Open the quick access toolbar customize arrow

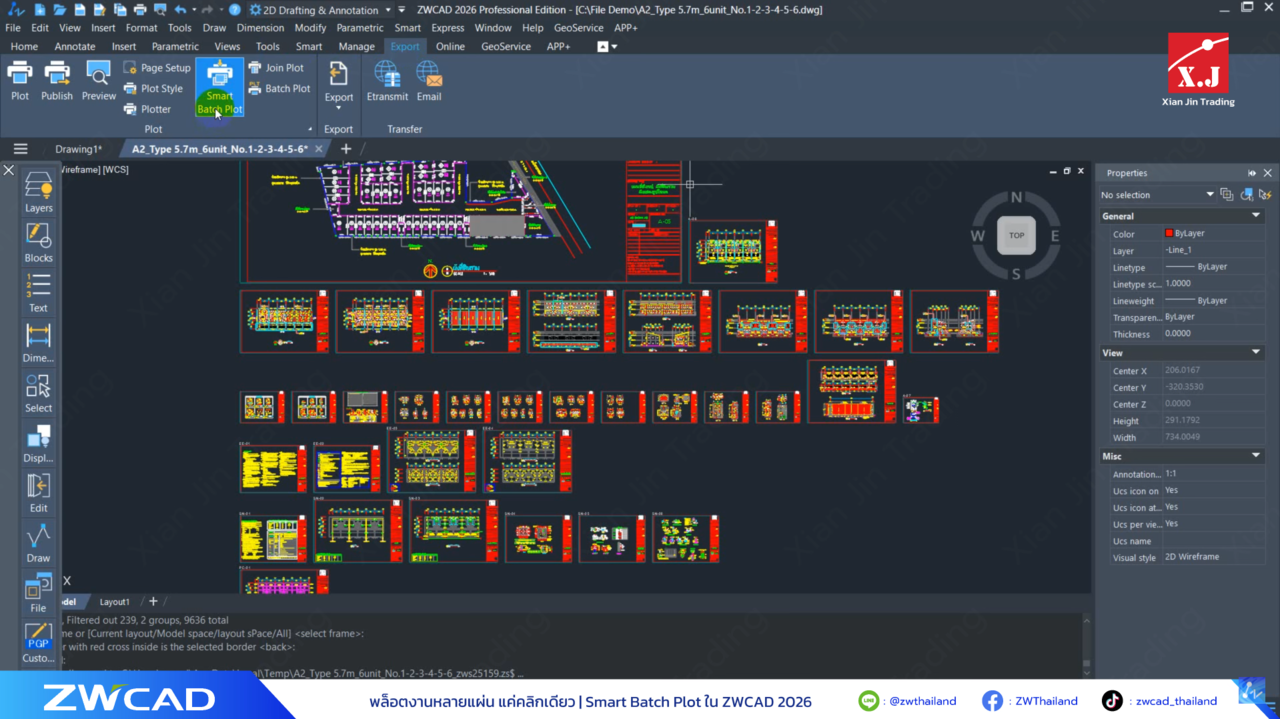402,10
